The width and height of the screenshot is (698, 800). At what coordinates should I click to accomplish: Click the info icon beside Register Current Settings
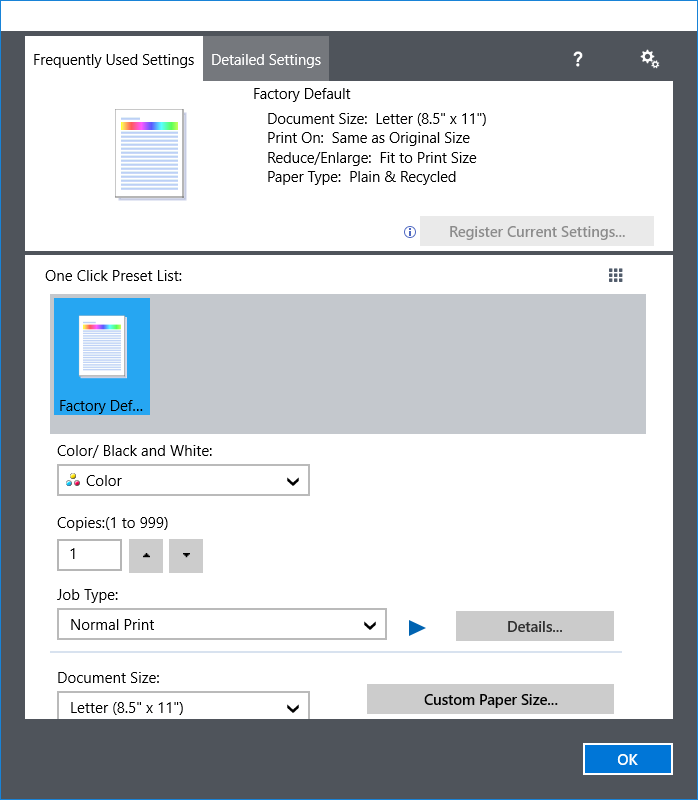point(409,232)
